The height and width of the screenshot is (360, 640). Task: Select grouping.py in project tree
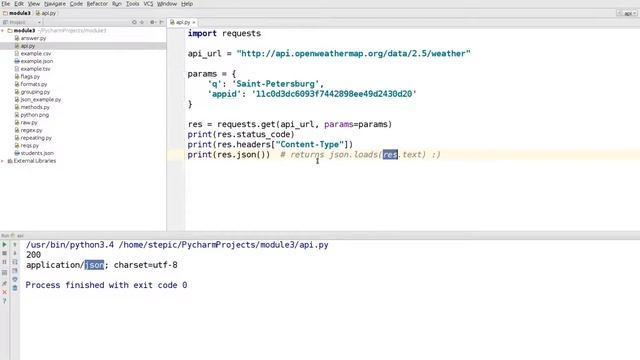[x=32, y=92]
